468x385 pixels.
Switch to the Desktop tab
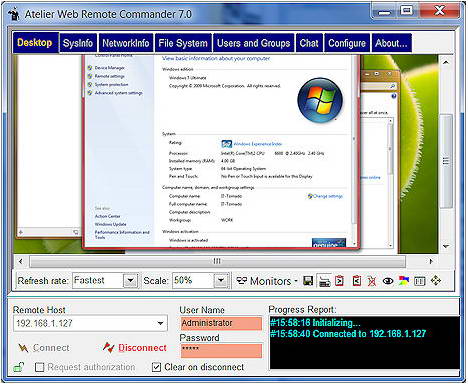pos(35,43)
